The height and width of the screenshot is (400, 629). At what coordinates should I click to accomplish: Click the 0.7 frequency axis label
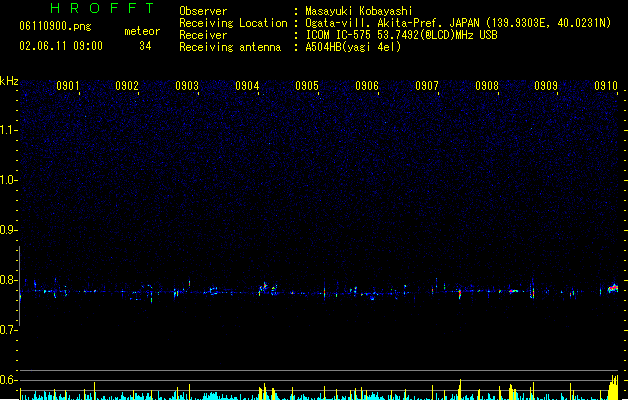[x=8, y=330]
